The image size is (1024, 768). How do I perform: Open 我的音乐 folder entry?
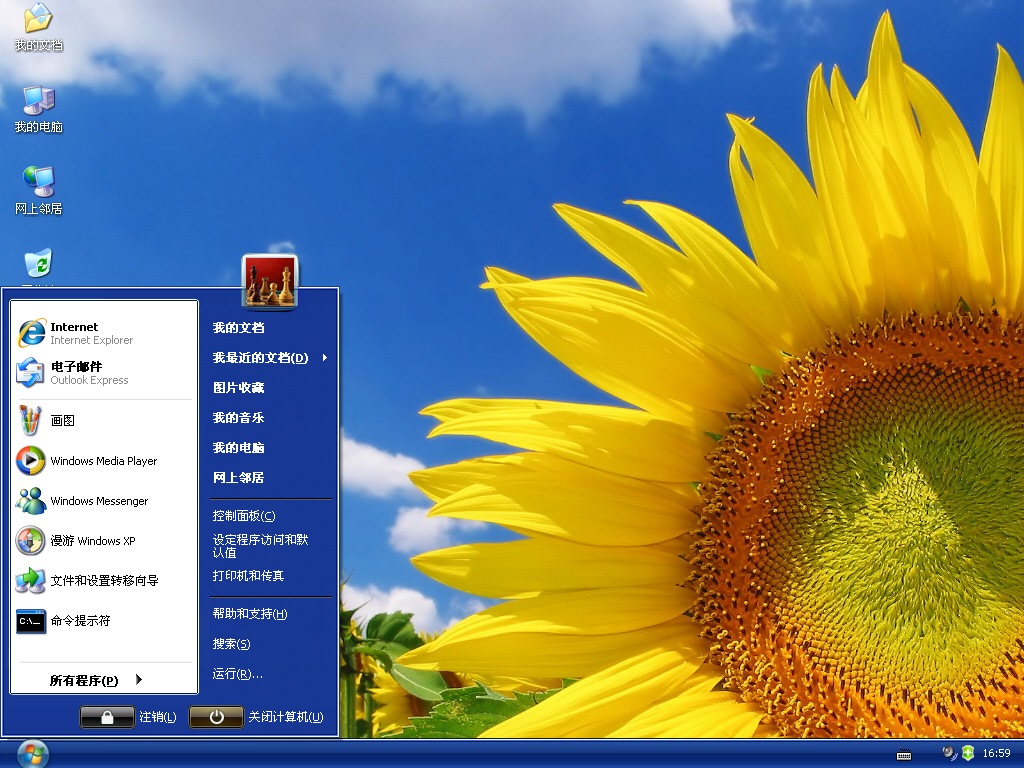[x=238, y=418]
